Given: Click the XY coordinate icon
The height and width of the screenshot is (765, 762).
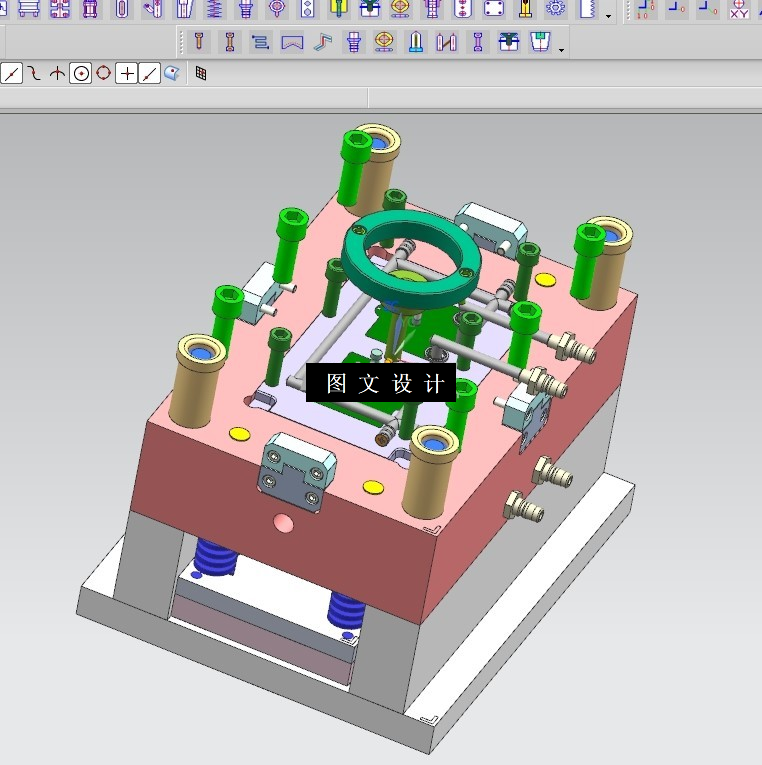Looking at the screenshot, I should click(x=739, y=9).
